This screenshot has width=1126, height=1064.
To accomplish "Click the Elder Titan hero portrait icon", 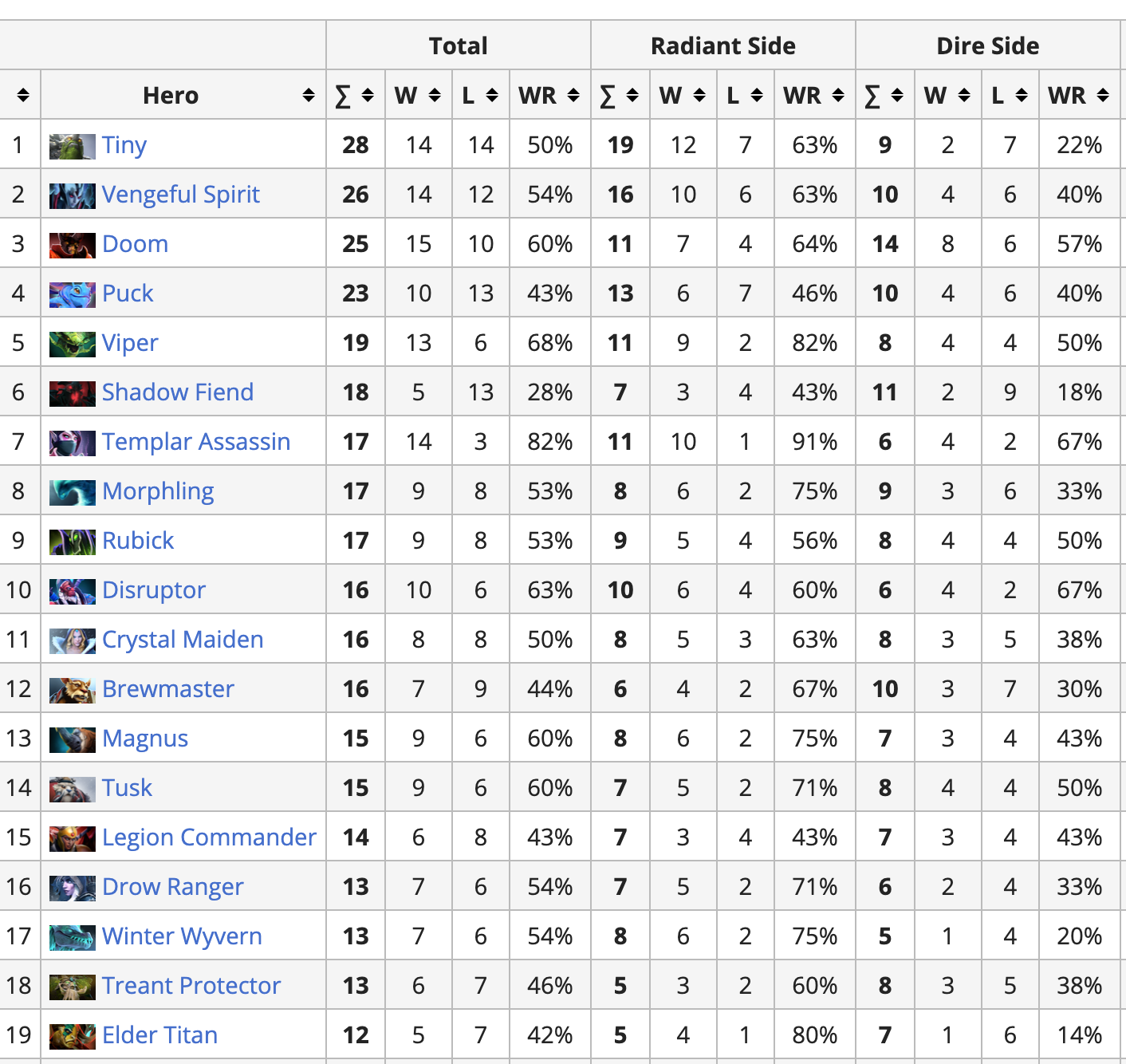I will [x=72, y=1036].
